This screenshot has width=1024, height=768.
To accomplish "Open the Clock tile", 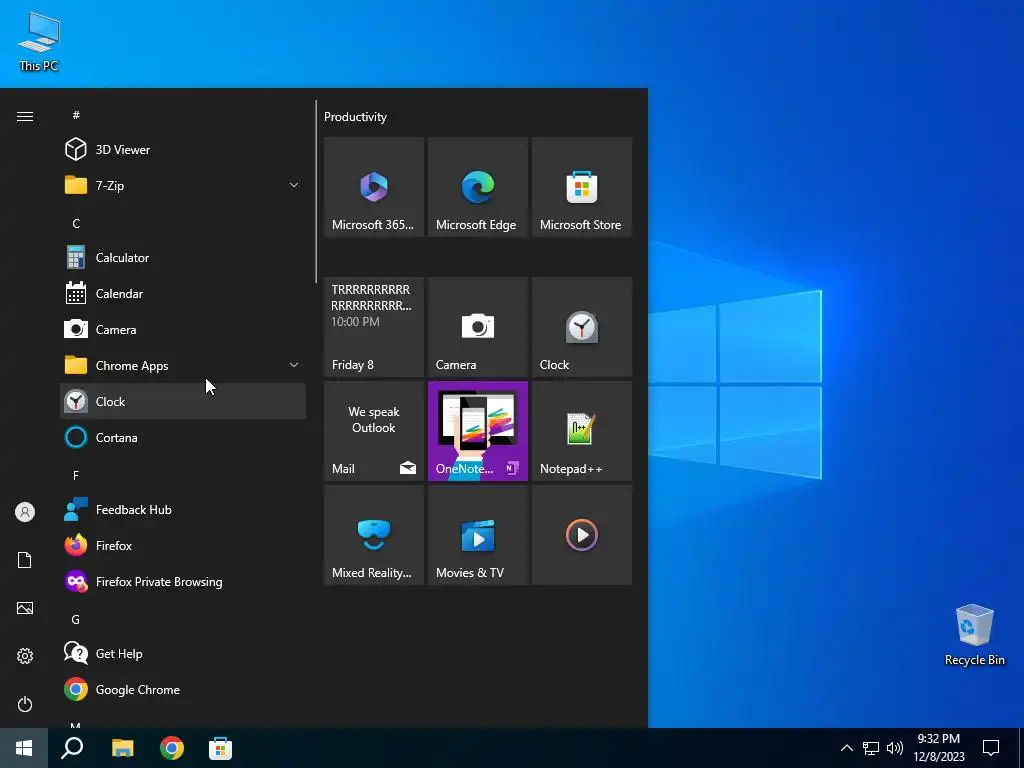I will [582, 327].
